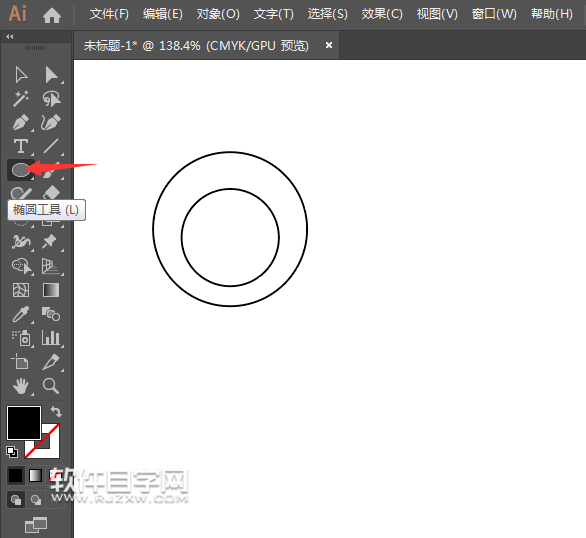Switch to Draw Behind mode
This screenshot has width=586, height=538.
coord(36,500)
